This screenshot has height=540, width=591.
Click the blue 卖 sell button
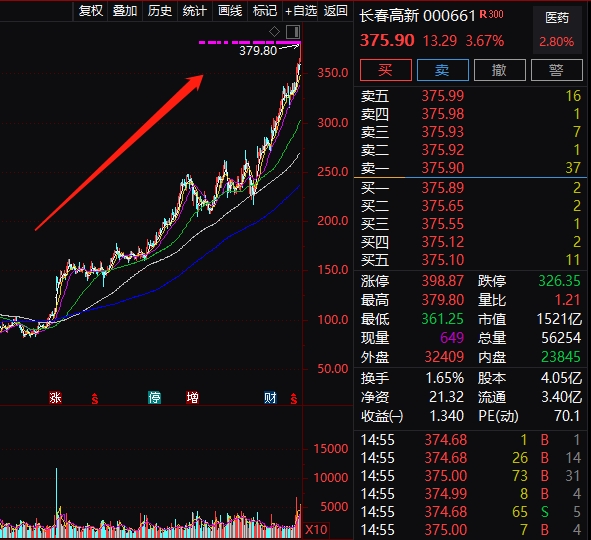tap(442, 70)
